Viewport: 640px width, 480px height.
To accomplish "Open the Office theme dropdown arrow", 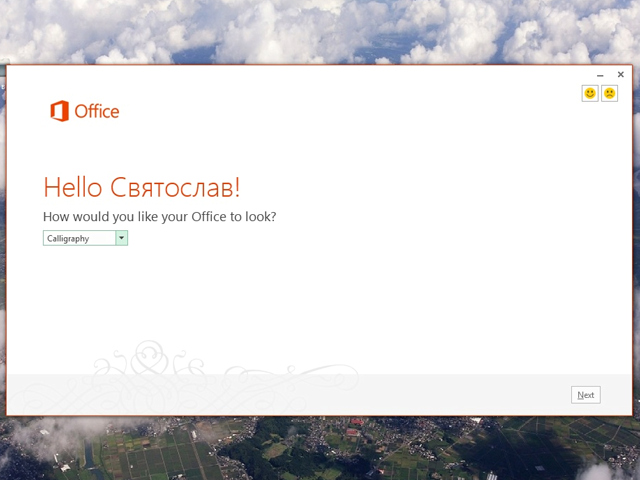I will click(122, 238).
